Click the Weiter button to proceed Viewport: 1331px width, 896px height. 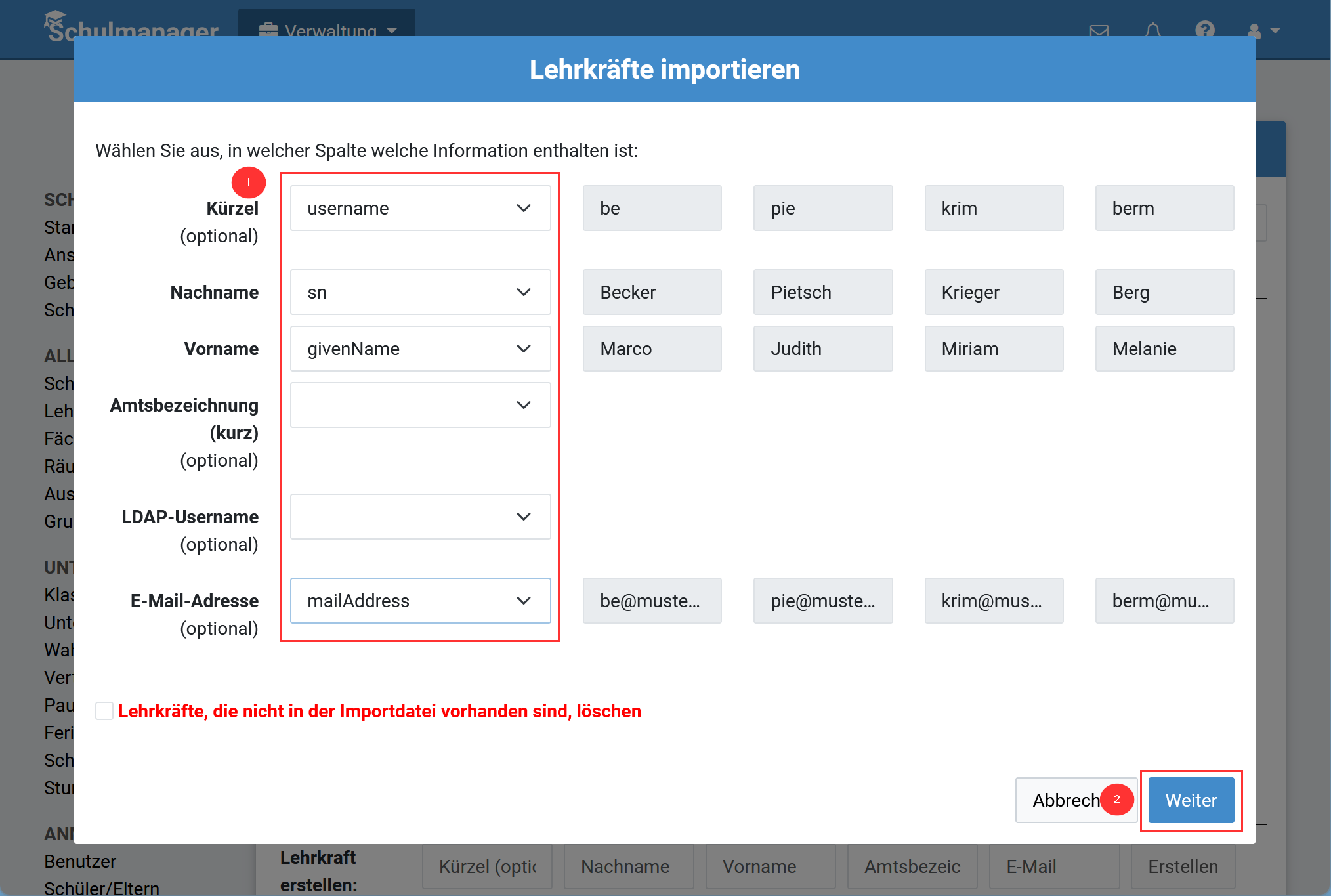(1192, 799)
